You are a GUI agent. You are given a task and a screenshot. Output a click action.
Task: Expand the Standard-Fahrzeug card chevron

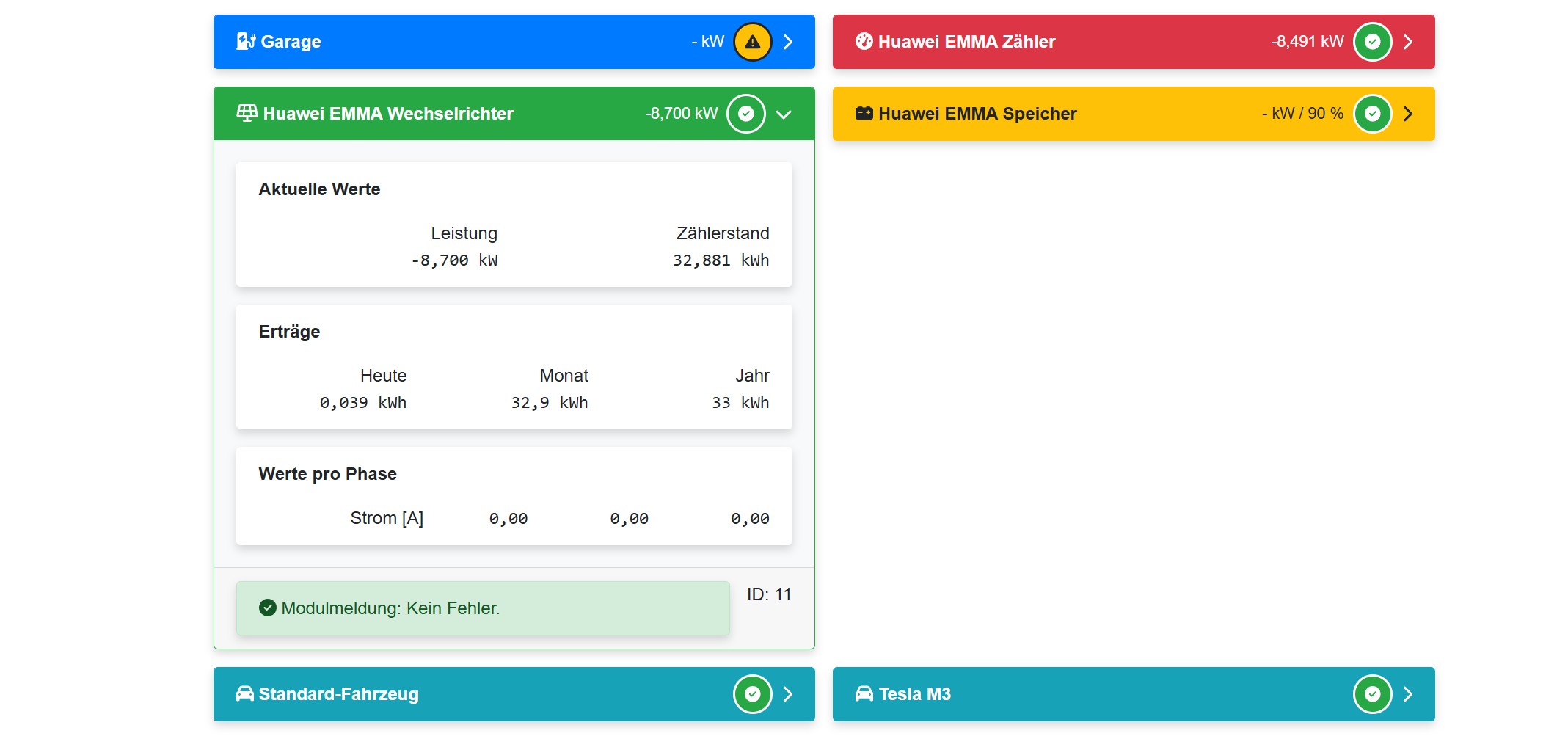click(788, 694)
